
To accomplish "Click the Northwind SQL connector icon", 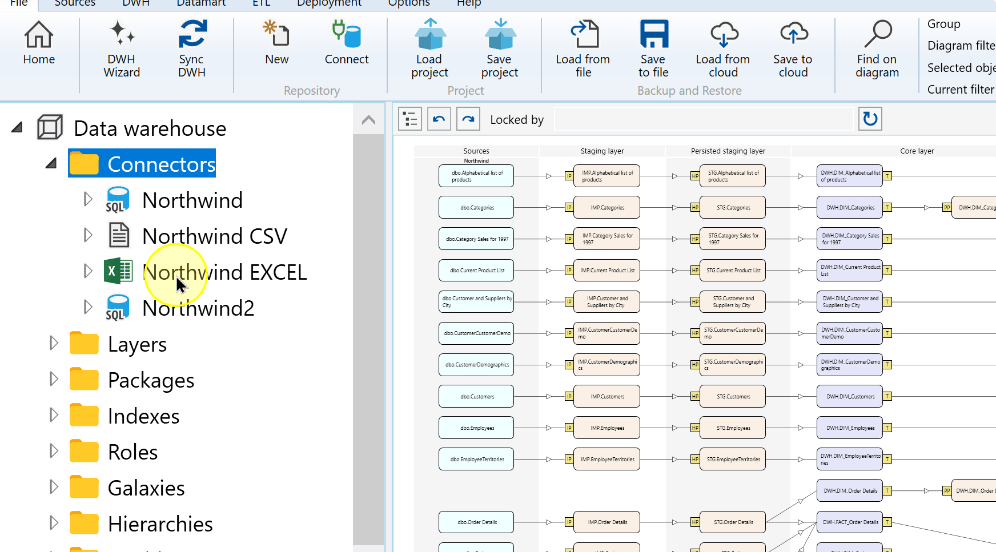I will (x=118, y=200).
